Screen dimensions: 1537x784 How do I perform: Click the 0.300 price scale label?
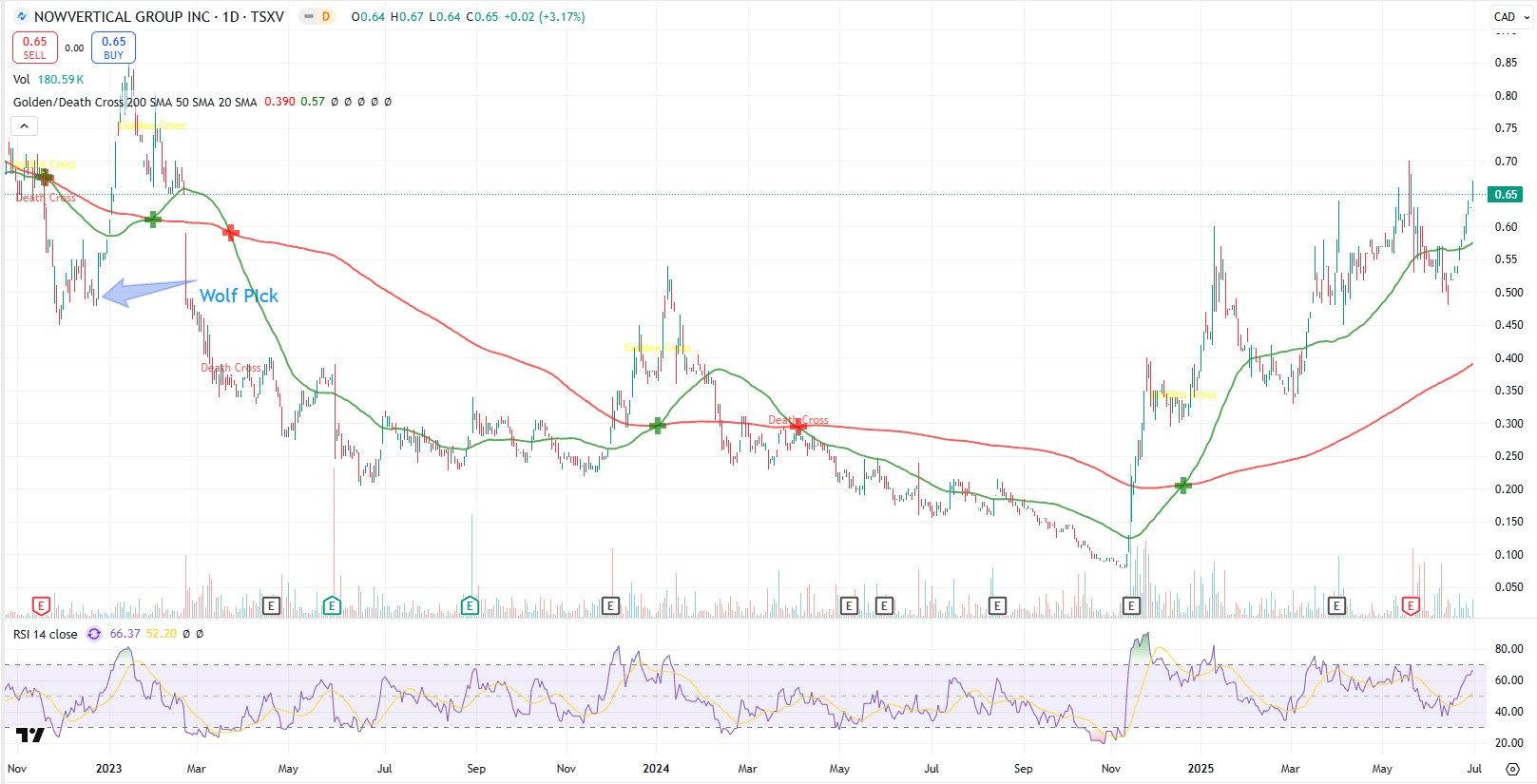(x=1508, y=424)
